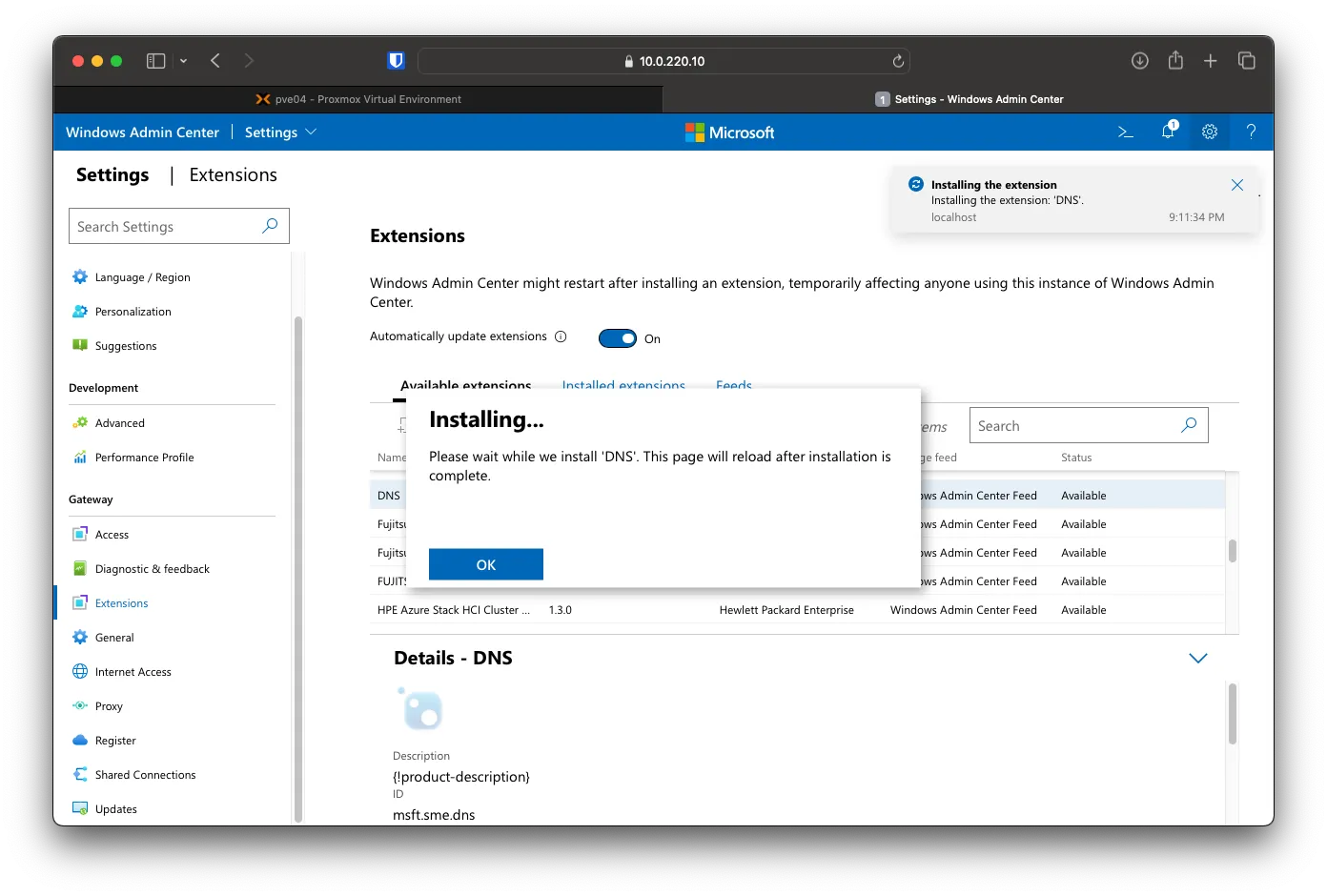Click info icon next to Automatically update extensions
1327x896 pixels.
[561, 336]
